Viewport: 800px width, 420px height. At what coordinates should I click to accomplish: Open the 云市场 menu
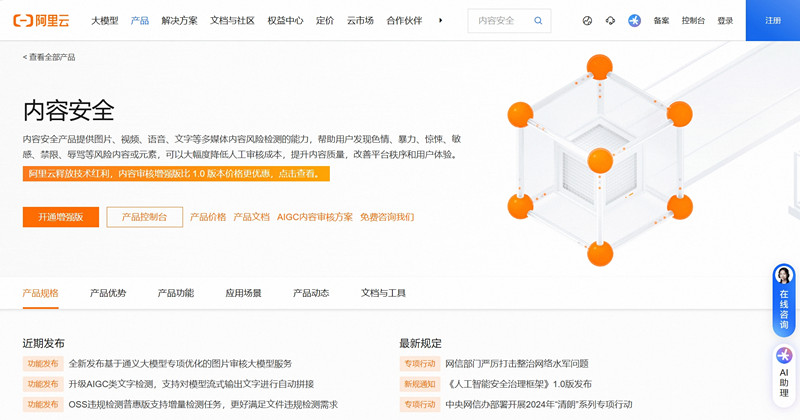click(360, 20)
